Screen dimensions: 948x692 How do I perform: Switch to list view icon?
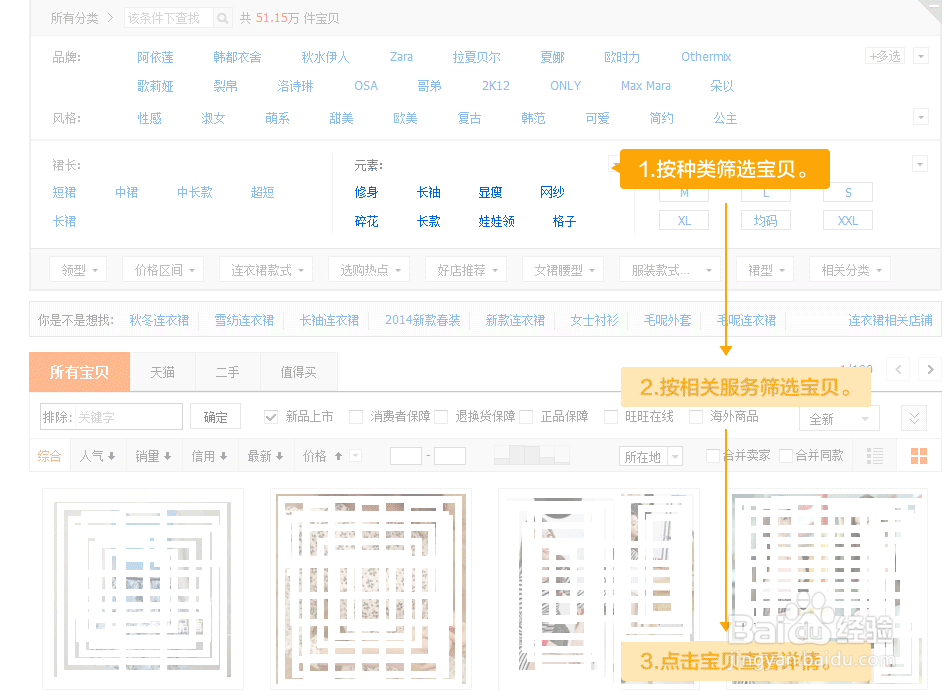875,456
